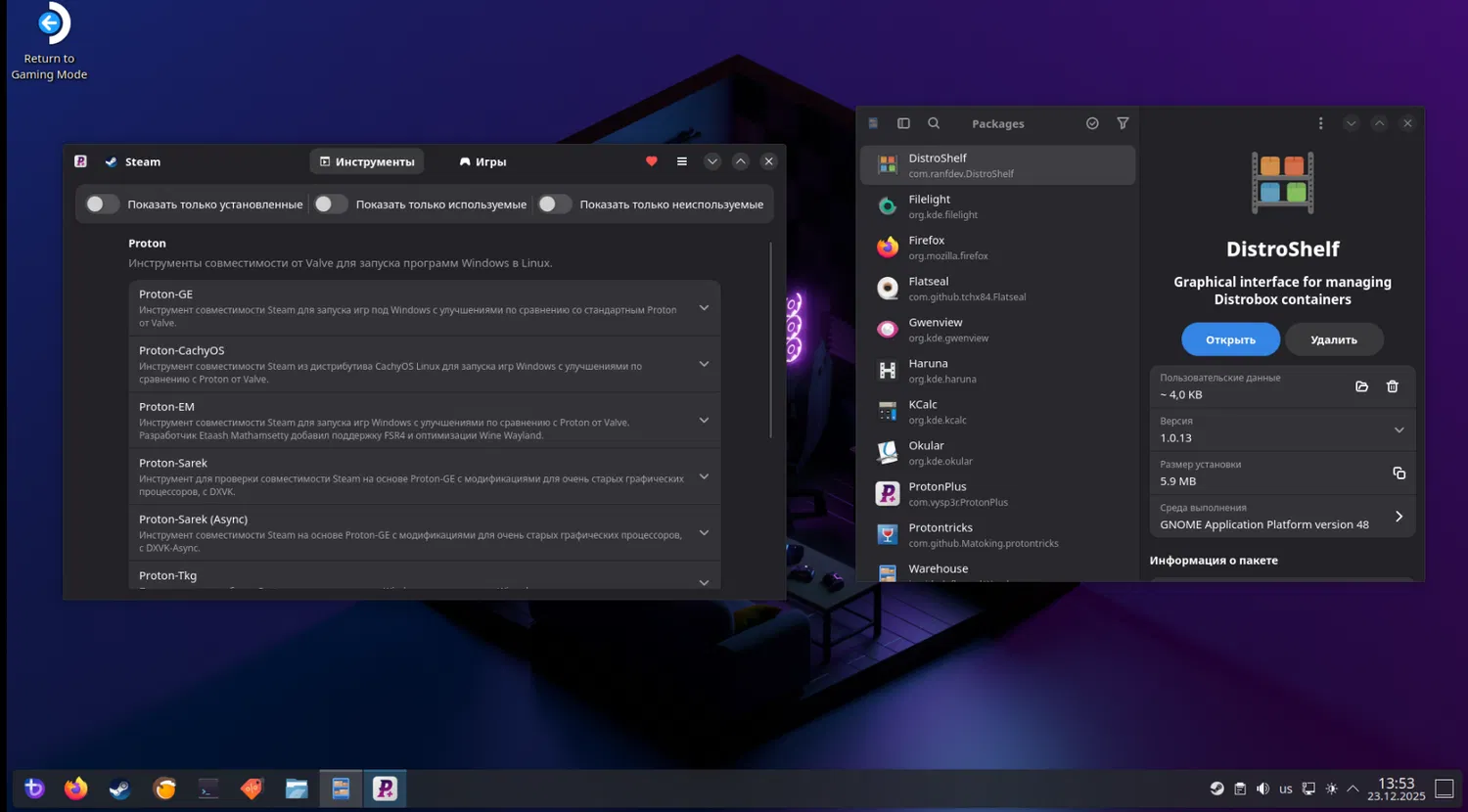Select DistroShelf in the Packages list
This screenshot has width=1468, height=812.
997,165
